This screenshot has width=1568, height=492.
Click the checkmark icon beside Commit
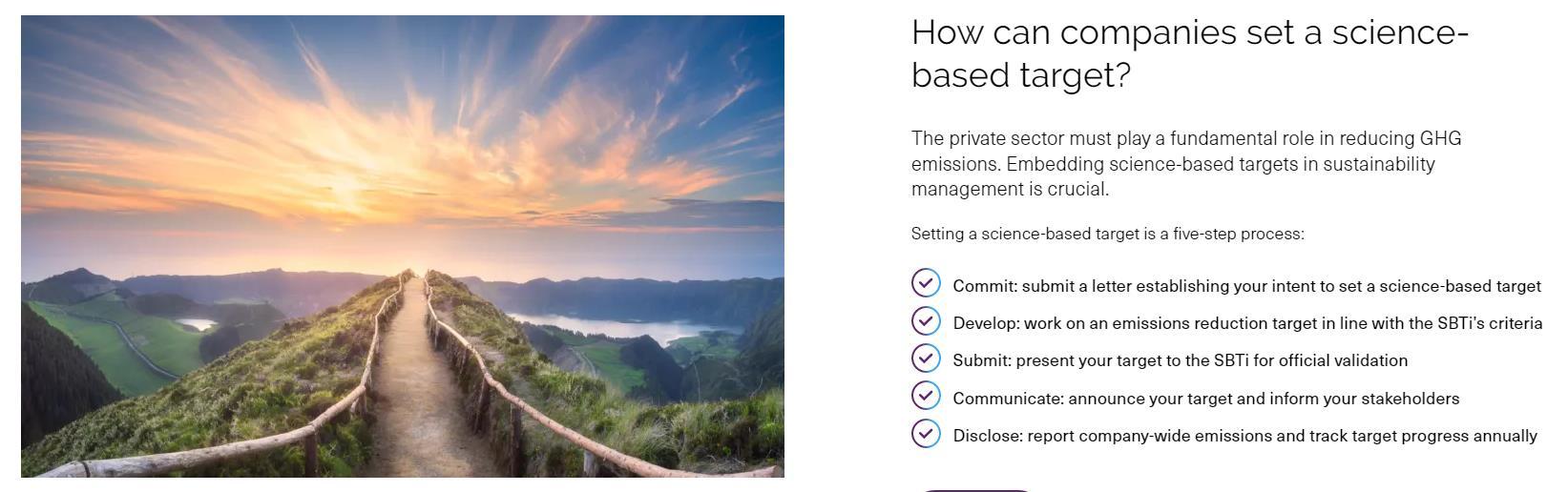926,283
